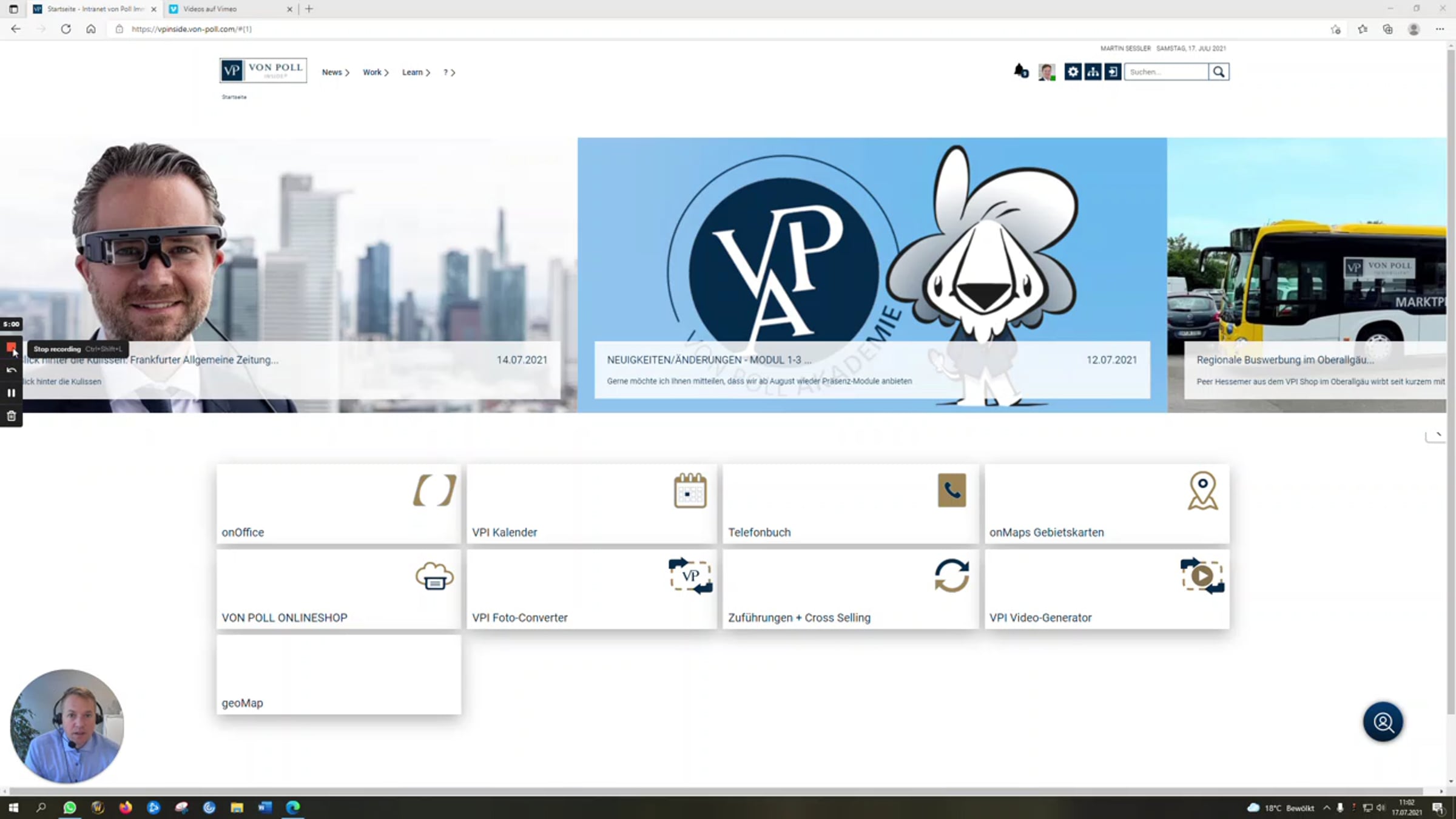Click the browser home button
1456x819 pixels.
click(90, 29)
